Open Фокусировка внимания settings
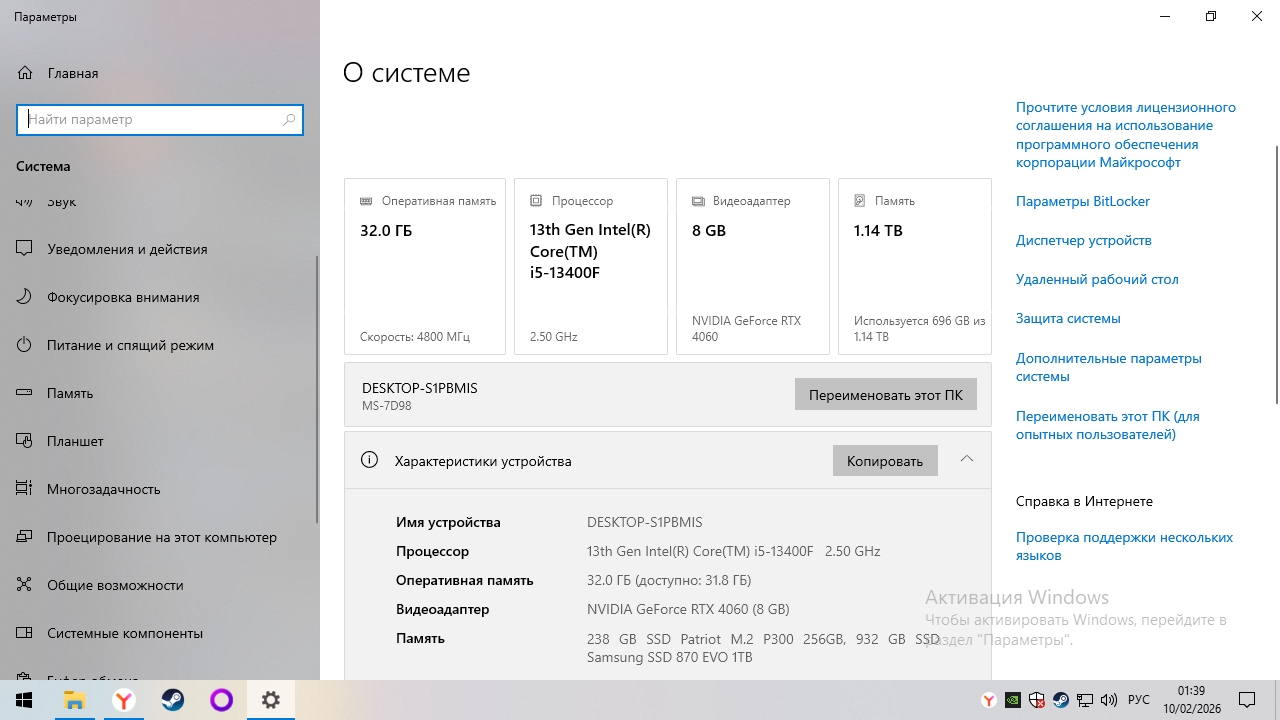 tap(160, 297)
